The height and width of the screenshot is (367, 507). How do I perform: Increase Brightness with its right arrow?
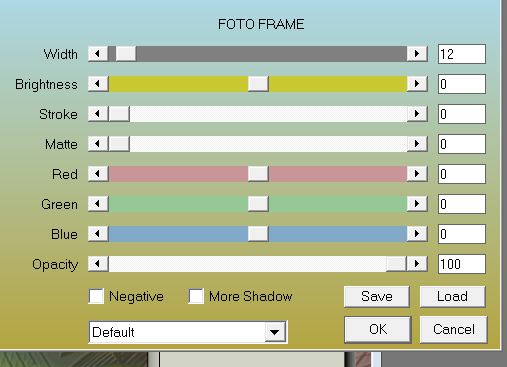tap(417, 84)
